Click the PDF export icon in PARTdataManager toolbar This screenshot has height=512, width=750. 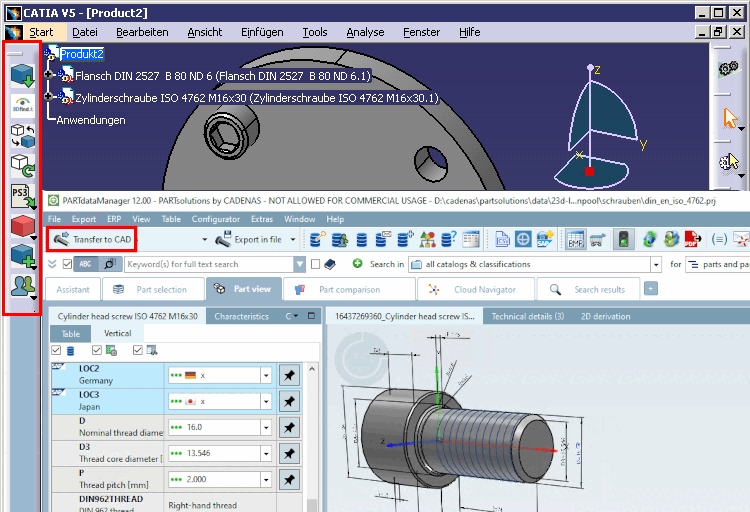pos(691,239)
